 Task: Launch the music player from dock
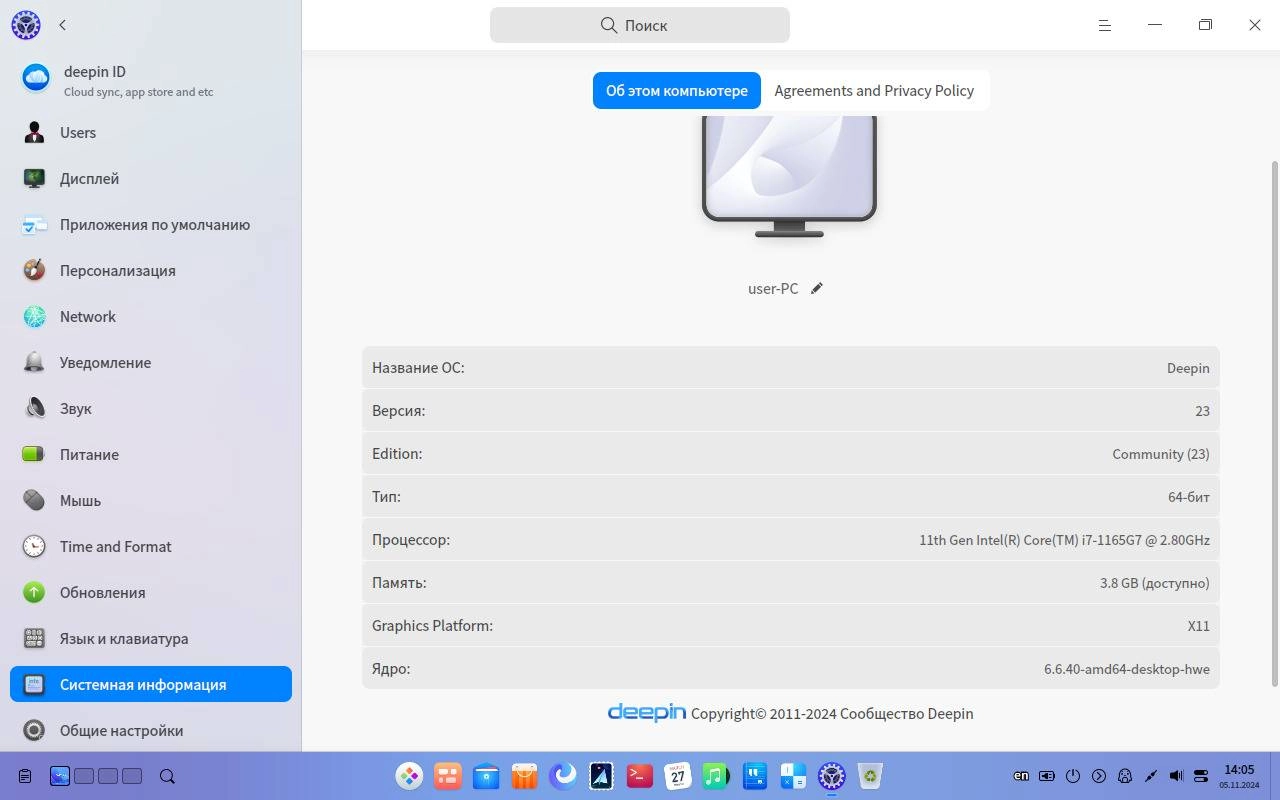[716, 775]
